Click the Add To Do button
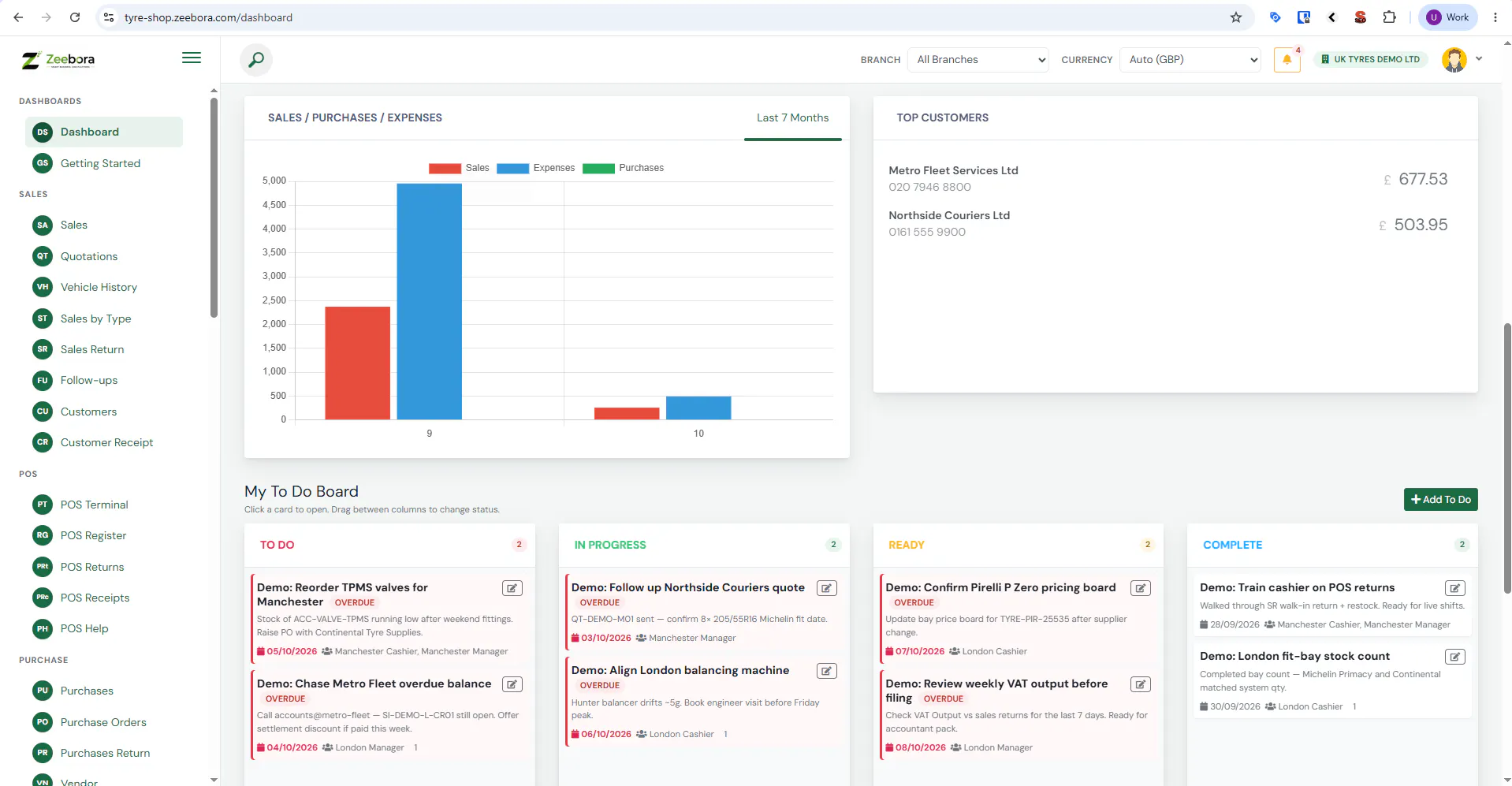Viewport: 1512px width, 786px height. [1440, 500]
